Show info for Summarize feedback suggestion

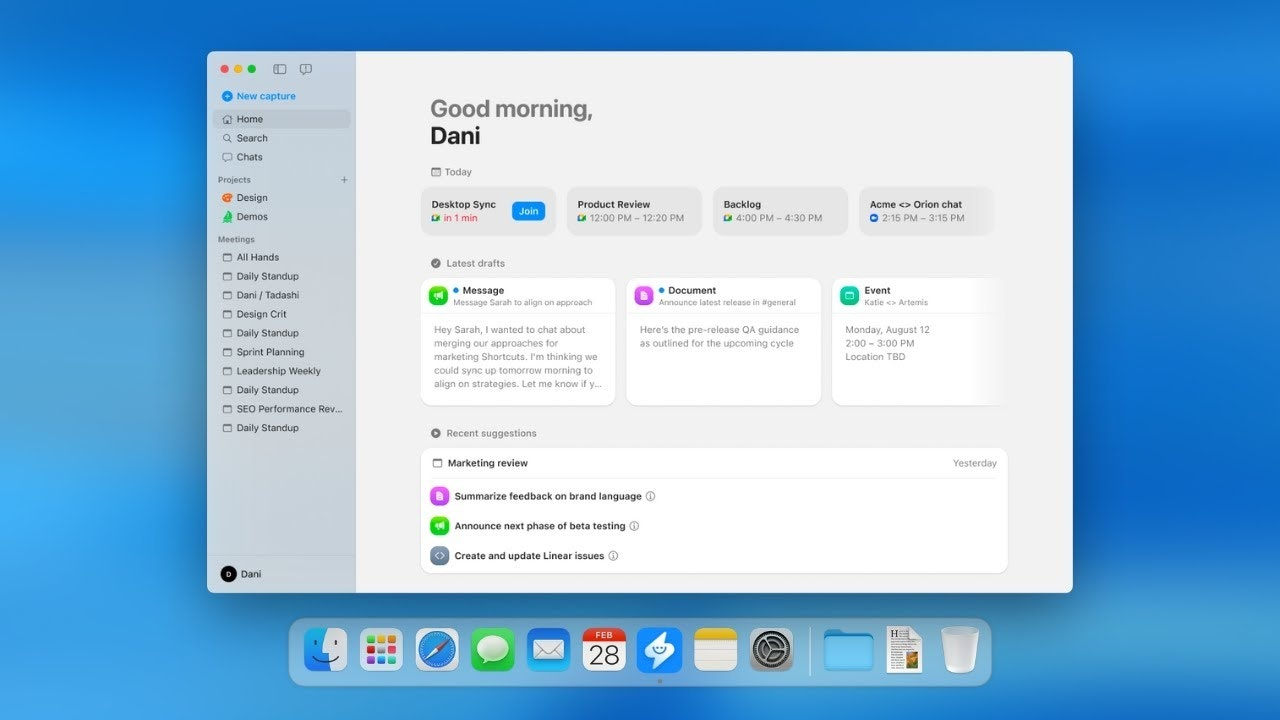point(651,496)
